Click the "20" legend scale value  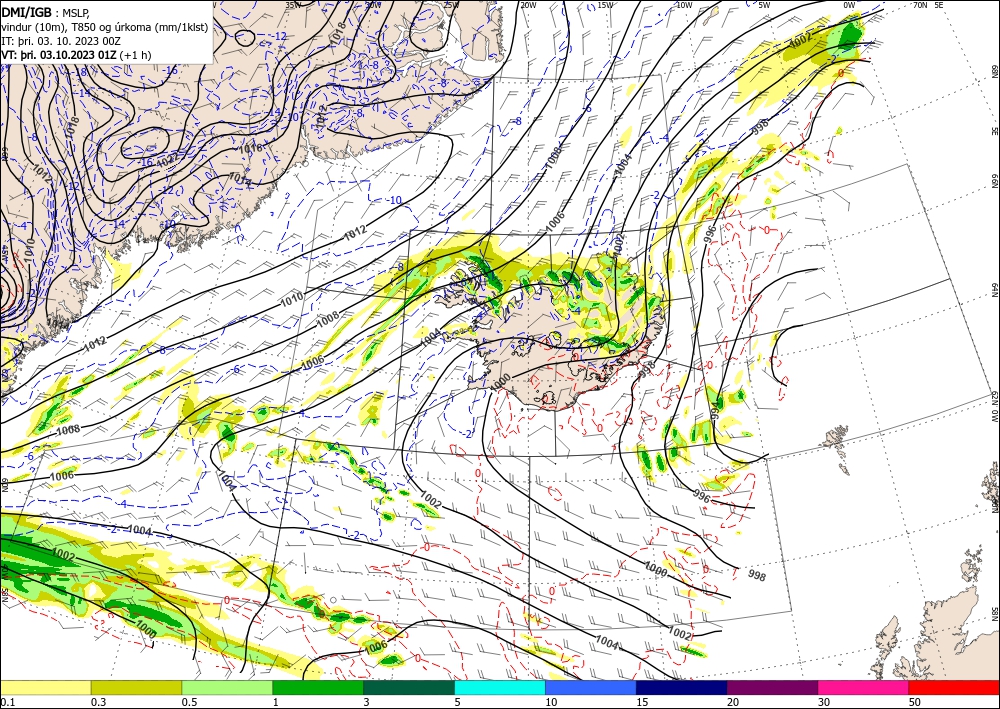[733, 702]
